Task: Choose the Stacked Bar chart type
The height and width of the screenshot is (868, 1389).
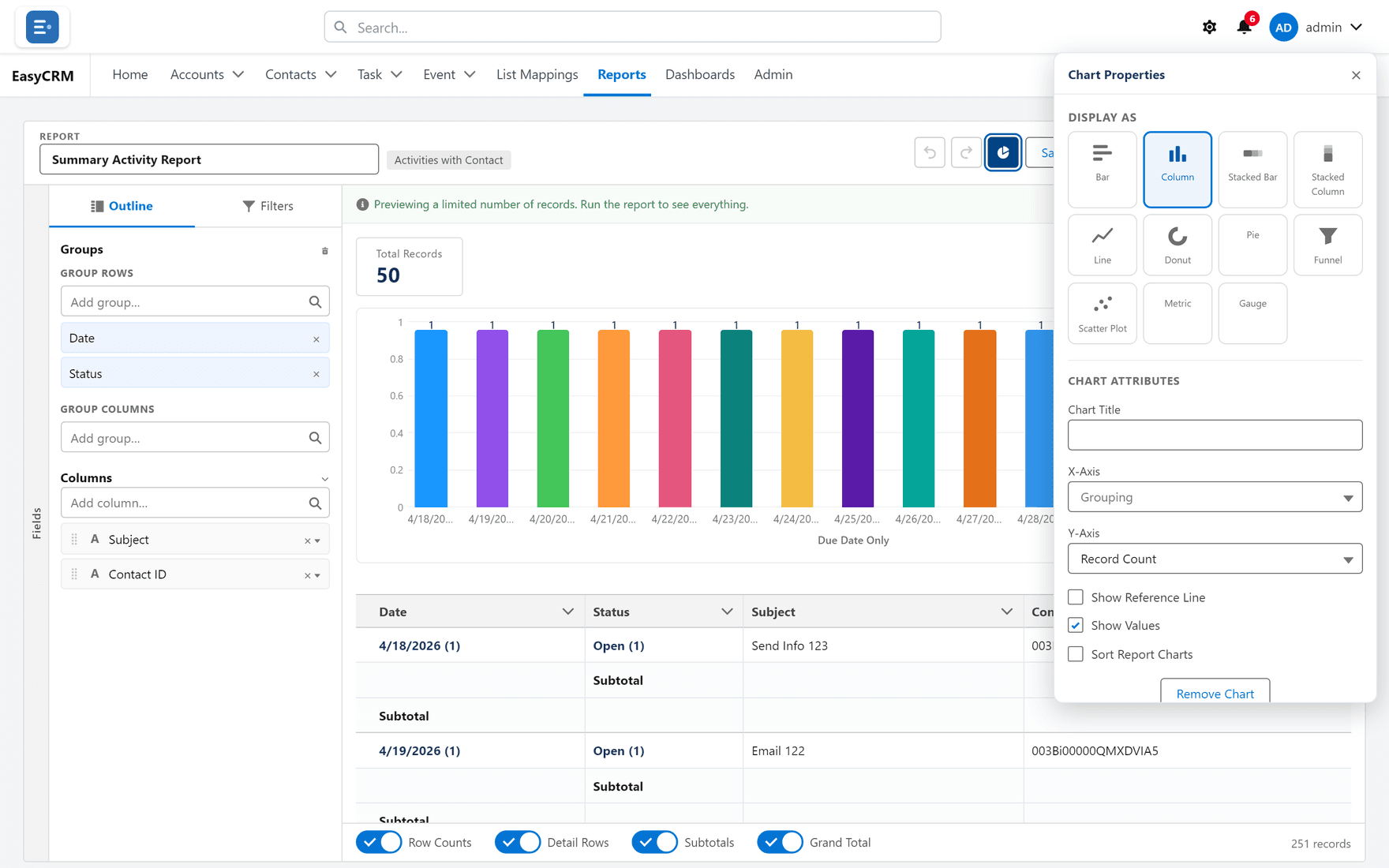Action: point(1252,169)
